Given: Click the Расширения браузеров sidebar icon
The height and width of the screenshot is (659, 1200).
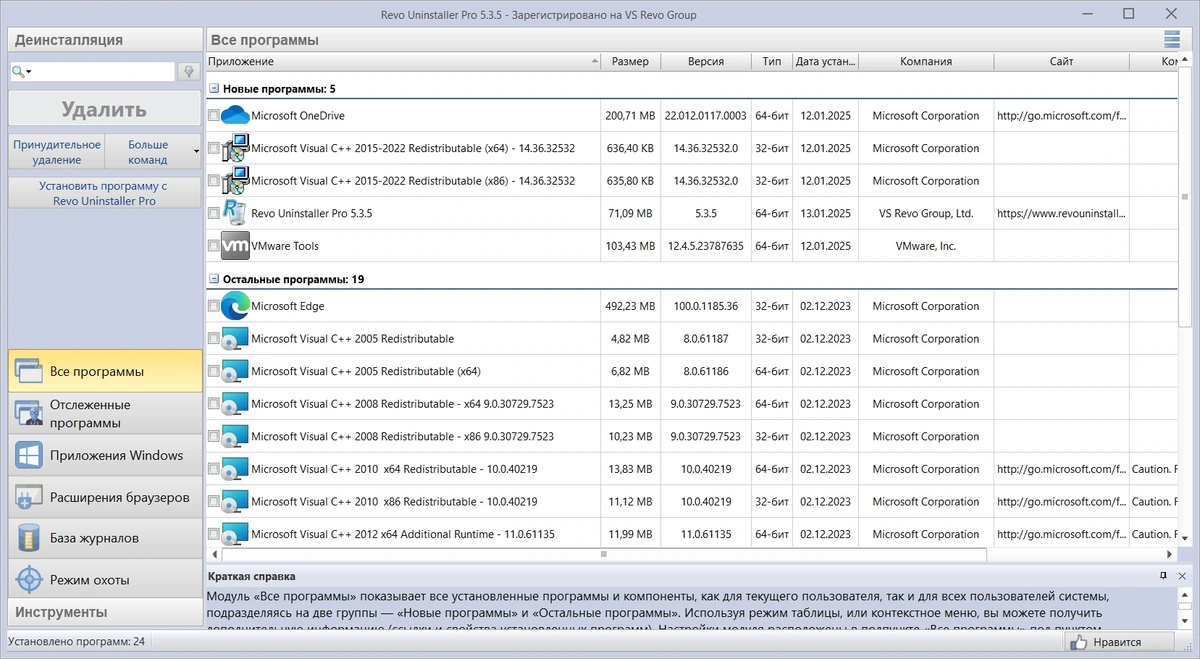Looking at the screenshot, I should click(27, 497).
